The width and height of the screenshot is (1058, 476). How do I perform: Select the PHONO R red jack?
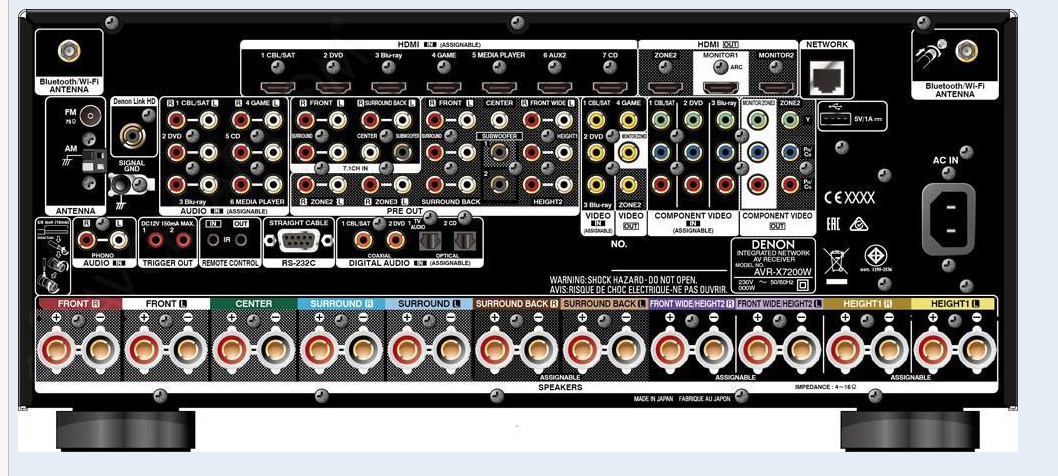point(86,239)
